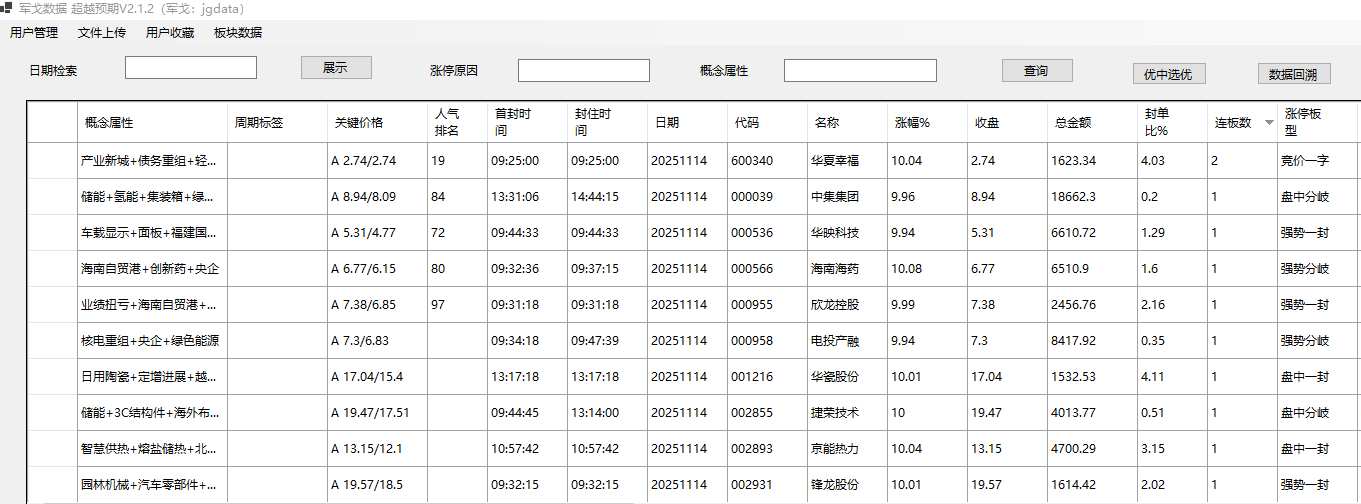Click code cell 600340

[767, 161]
